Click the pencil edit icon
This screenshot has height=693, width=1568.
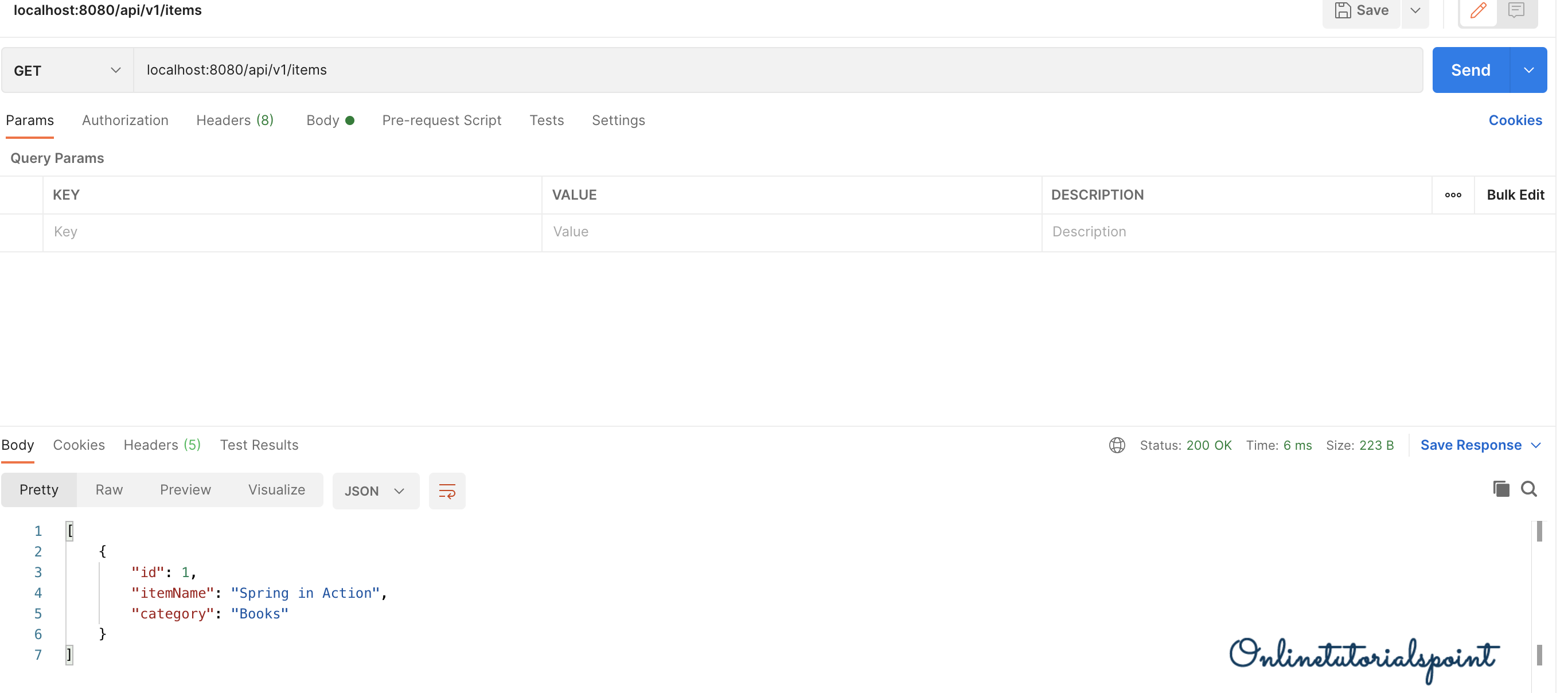[1477, 11]
